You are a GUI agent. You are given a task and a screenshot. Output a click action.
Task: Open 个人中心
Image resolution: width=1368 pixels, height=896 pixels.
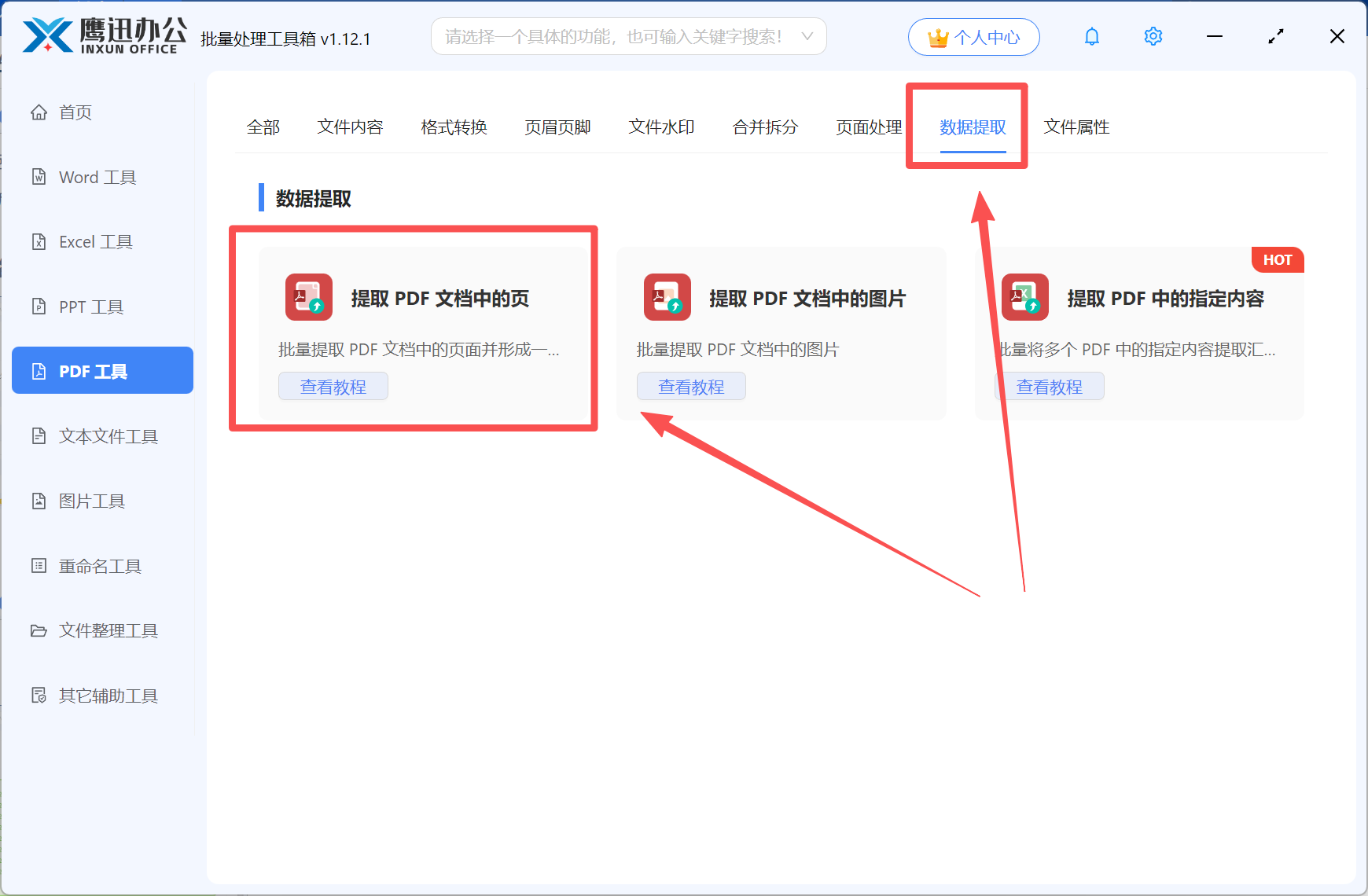click(x=973, y=36)
